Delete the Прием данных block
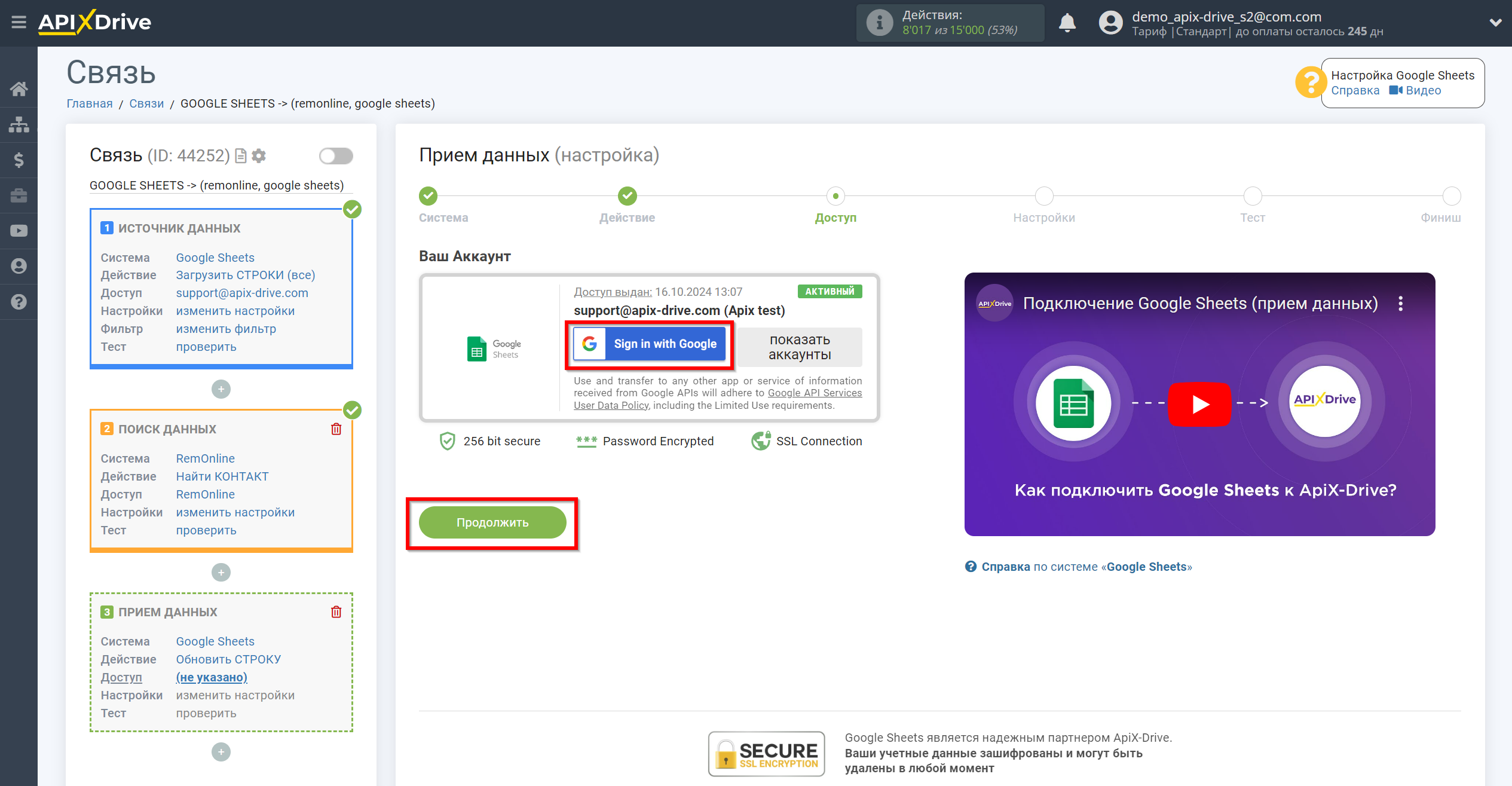1512x786 pixels. click(336, 612)
